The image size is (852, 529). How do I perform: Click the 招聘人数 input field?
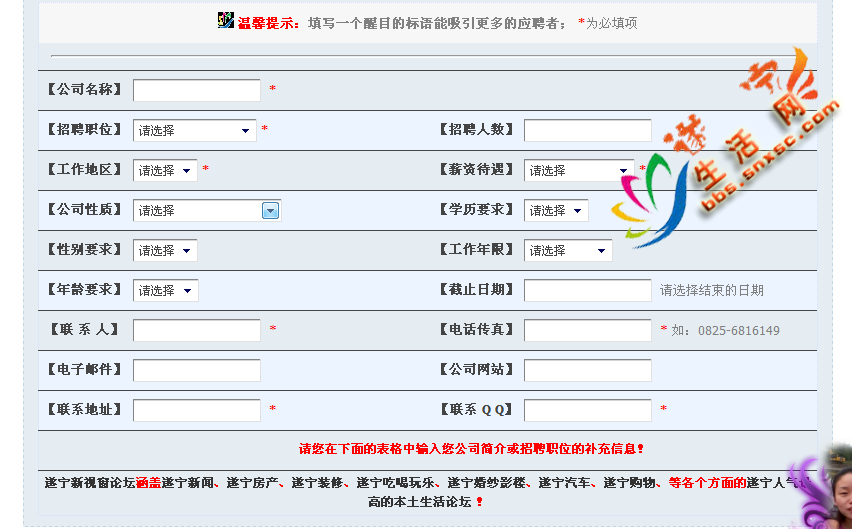tap(587, 130)
